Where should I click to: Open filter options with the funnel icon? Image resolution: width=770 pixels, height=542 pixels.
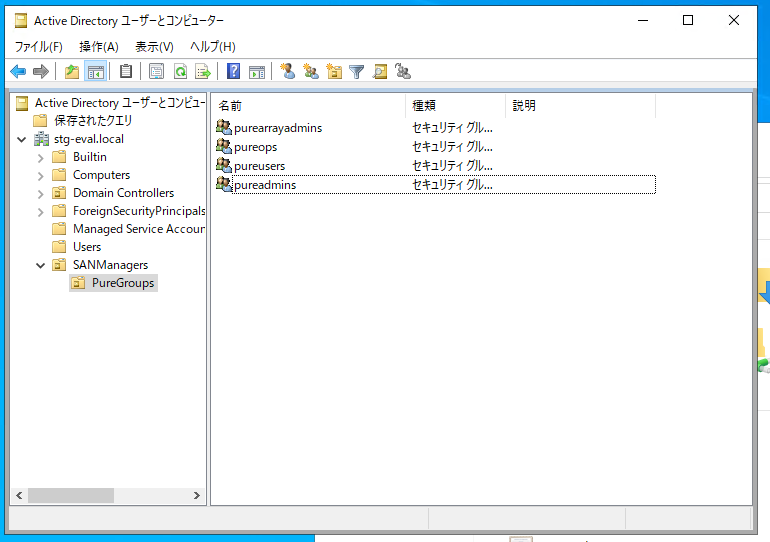click(357, 72)
